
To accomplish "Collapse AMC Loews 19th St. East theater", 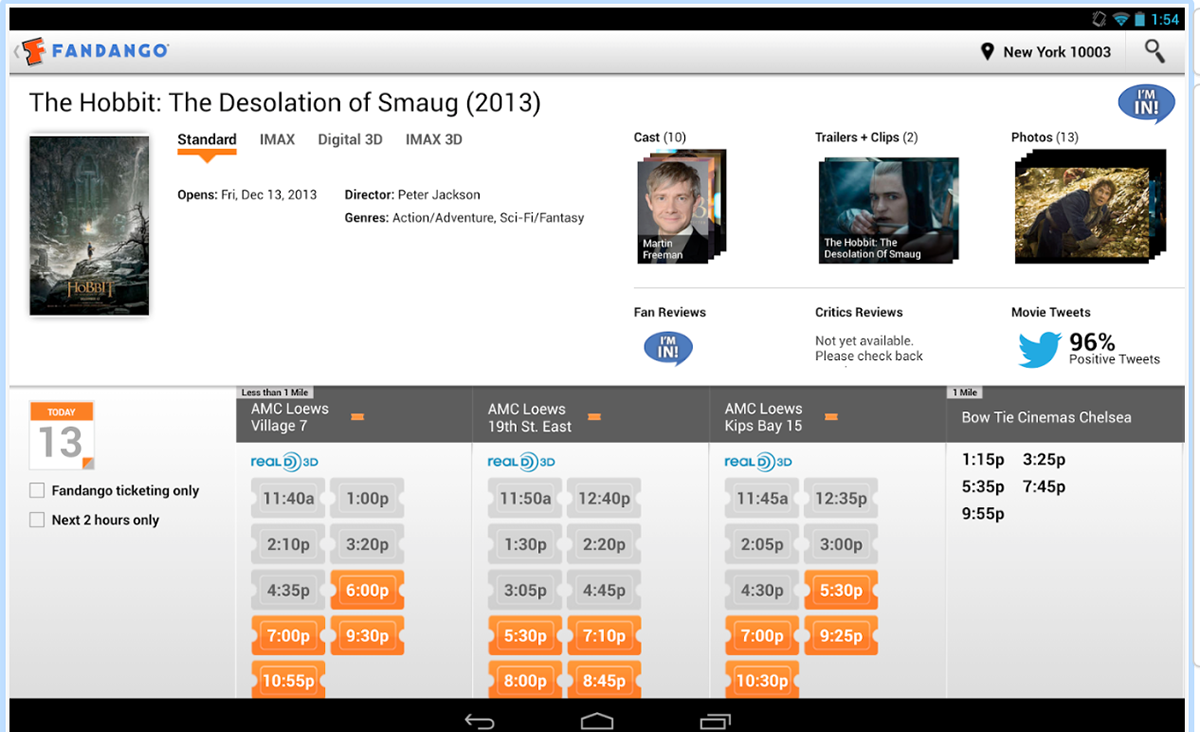I will coord(594,417).
